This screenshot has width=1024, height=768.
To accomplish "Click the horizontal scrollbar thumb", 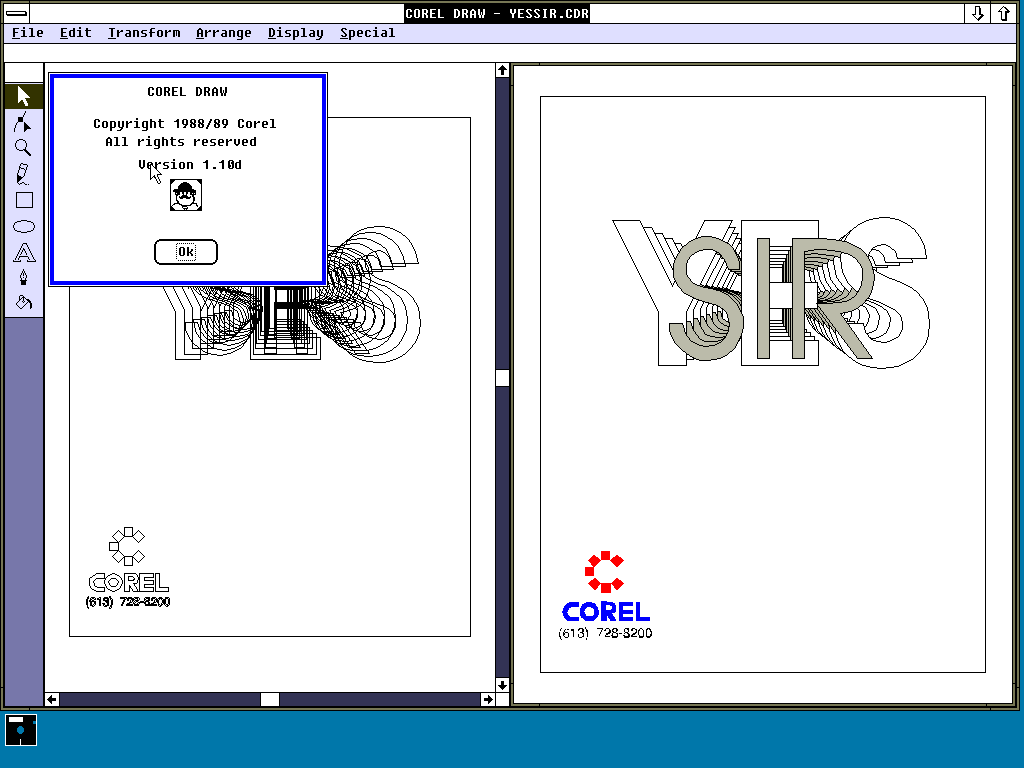I will coord(270,699).
